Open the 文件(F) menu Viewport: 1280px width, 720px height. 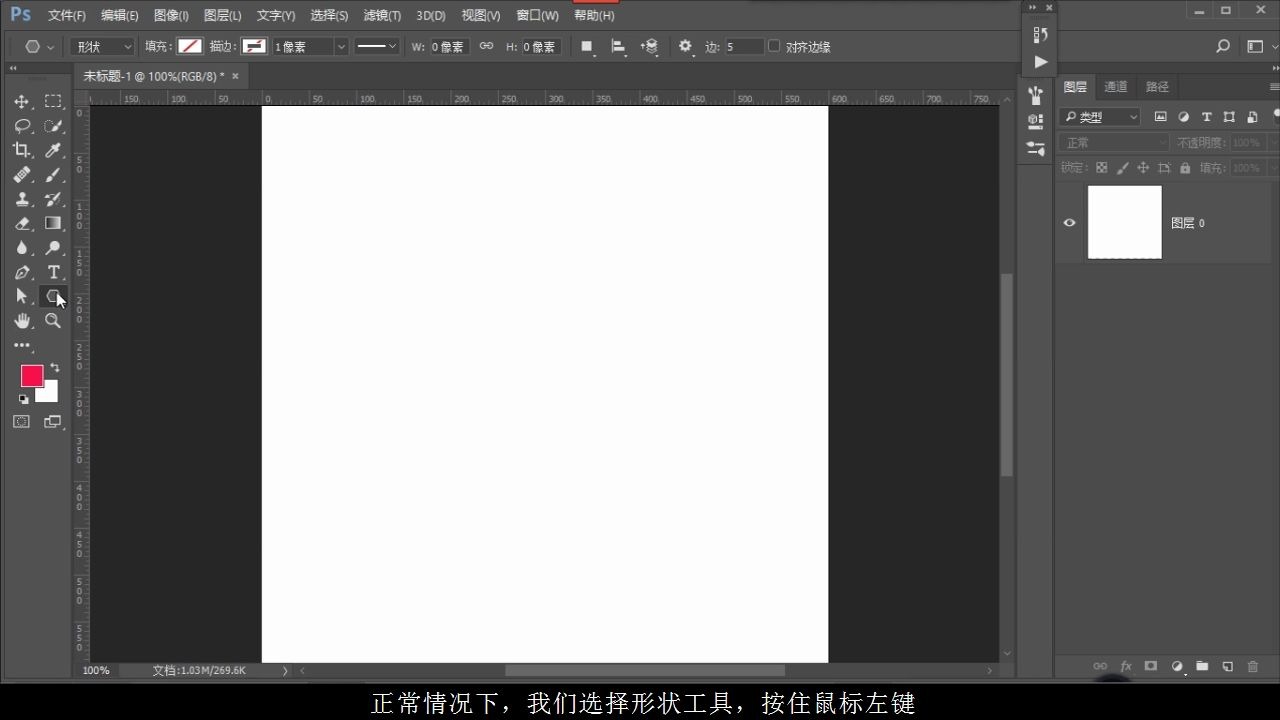tap(67, 15)
